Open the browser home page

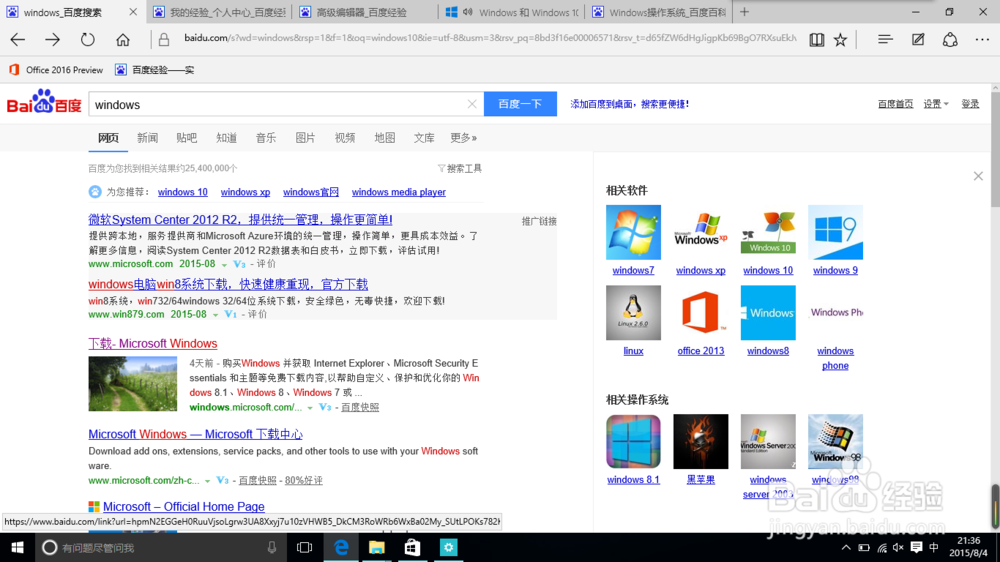tap(122, 40)
